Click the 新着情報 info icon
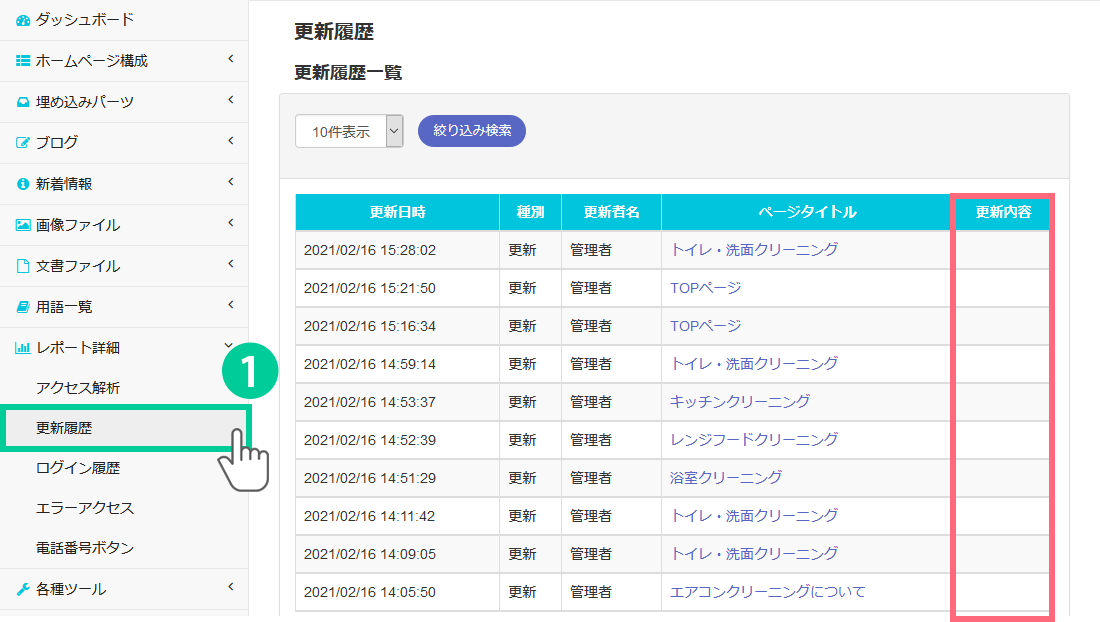This screenshot has height=622, width=1100. tap(23, 184)
